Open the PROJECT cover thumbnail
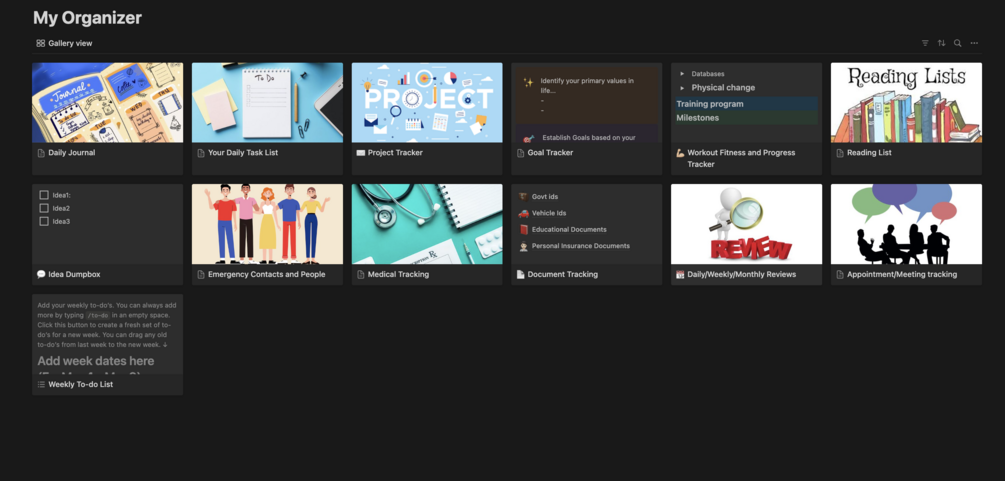The height and width of the screenshot is (481, 1005). coord(427,103)
